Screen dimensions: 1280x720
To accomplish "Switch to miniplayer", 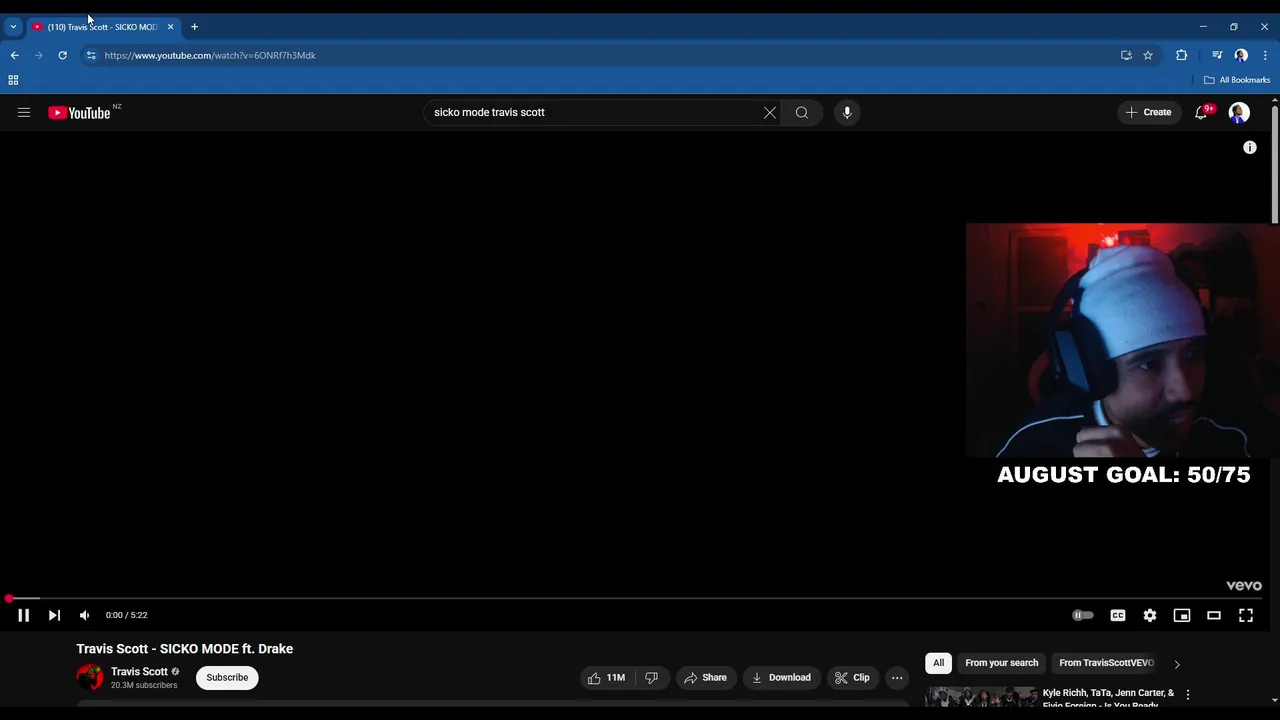I will pyautogui.click(x=1182, y=615).
